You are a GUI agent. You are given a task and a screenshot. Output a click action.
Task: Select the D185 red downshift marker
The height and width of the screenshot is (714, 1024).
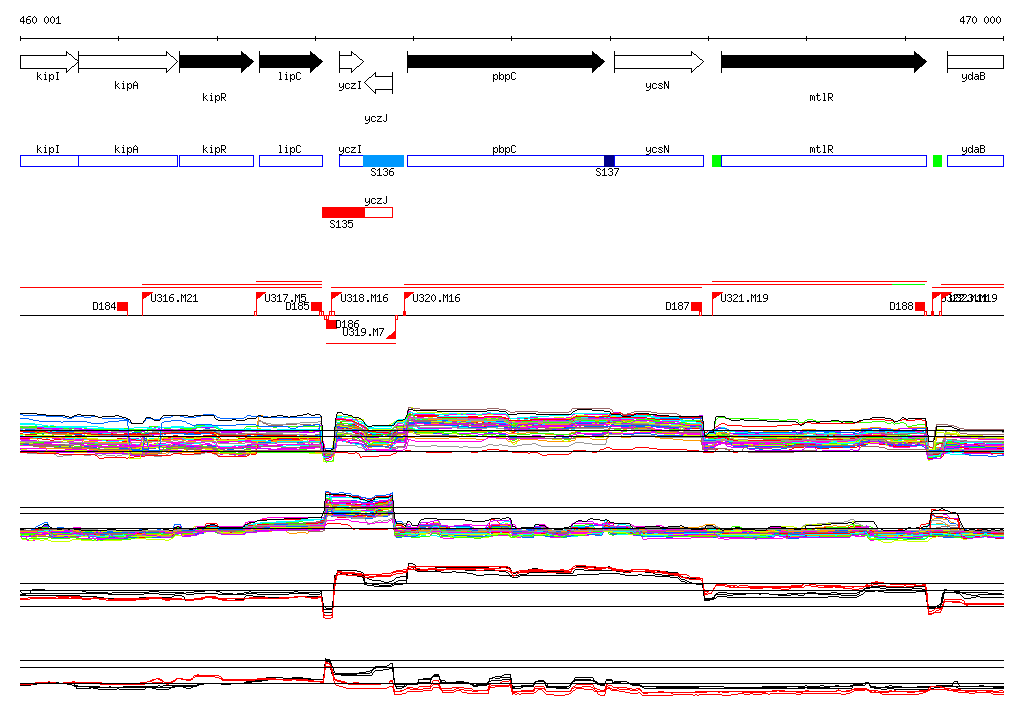click(x=316, y=306)
